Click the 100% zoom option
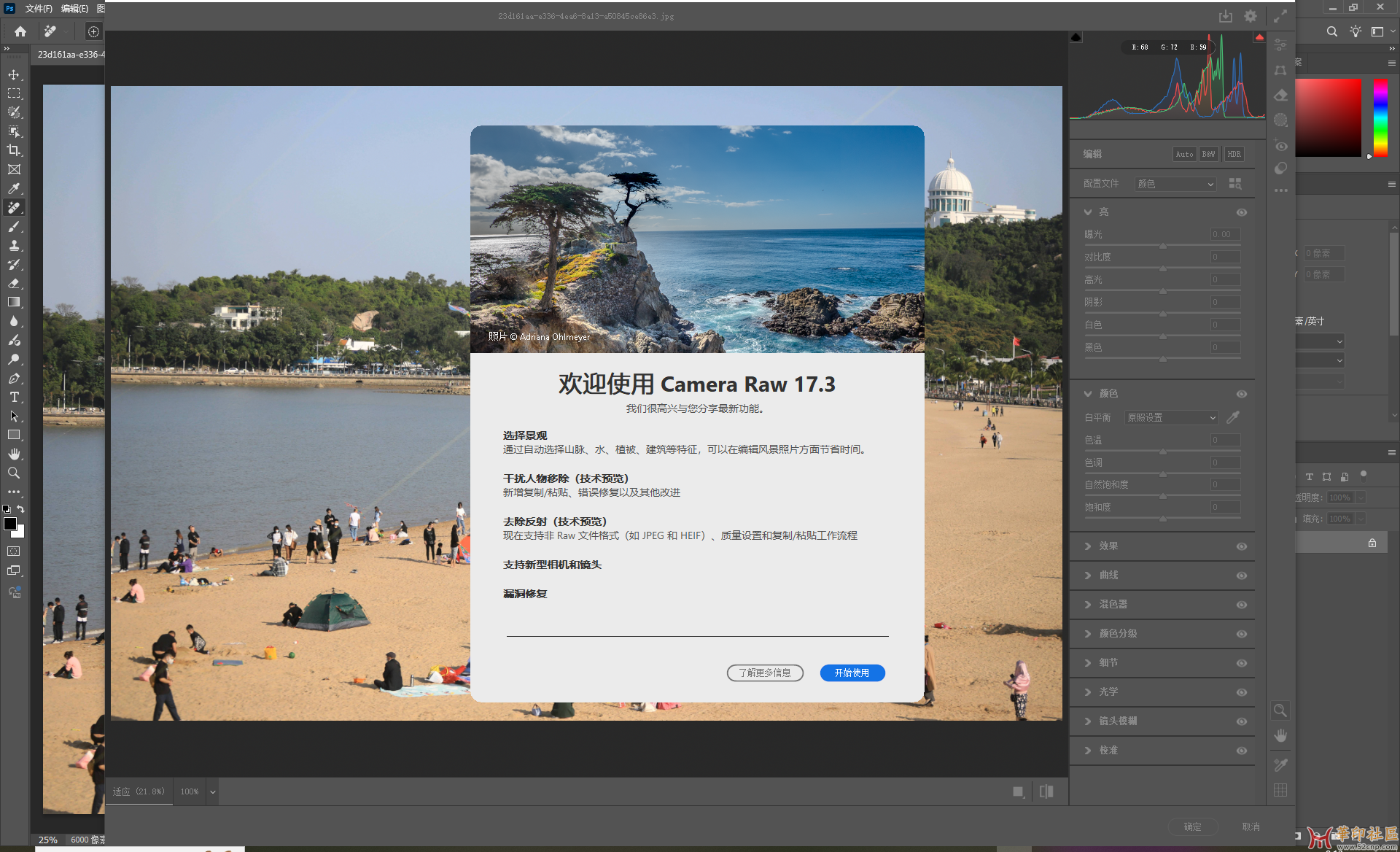 [x=190, y=791]
